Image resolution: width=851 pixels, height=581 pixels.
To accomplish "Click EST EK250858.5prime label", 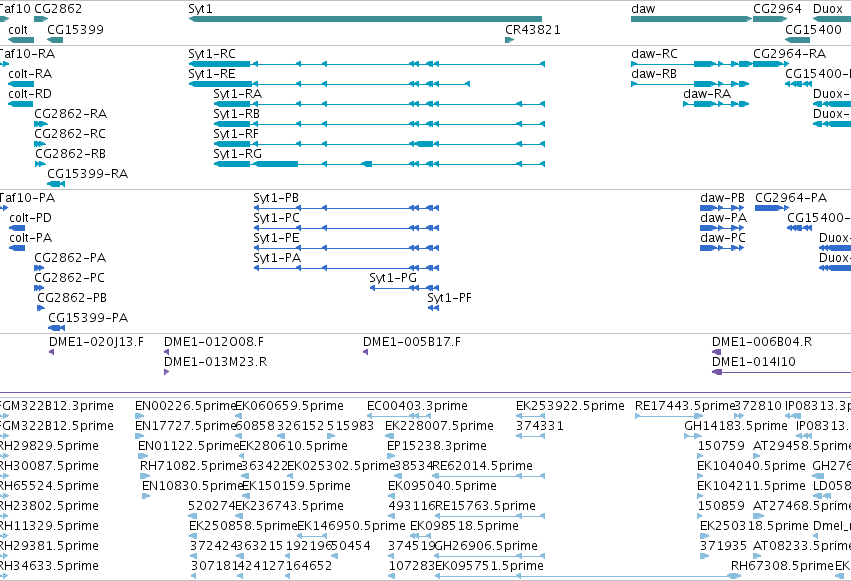I will pos(243,527).
